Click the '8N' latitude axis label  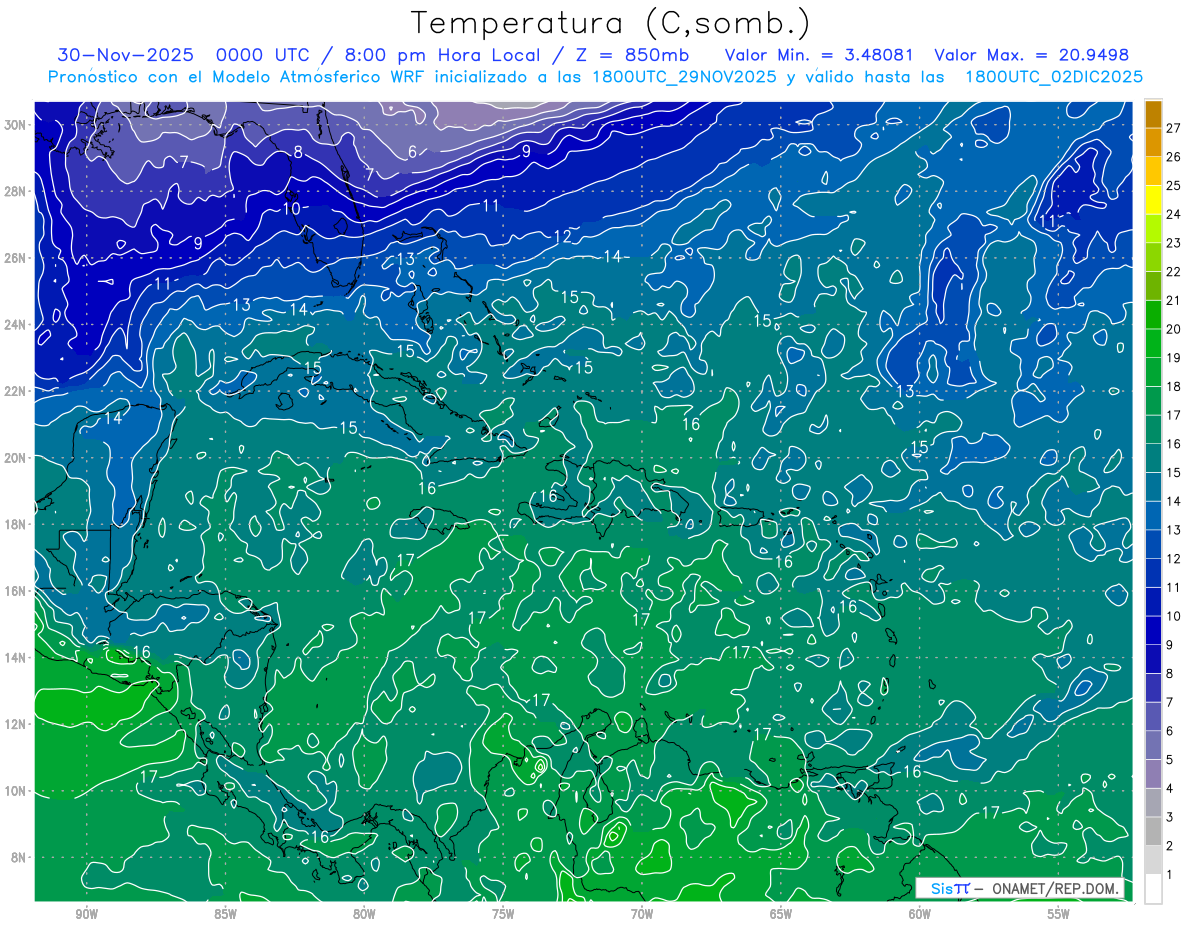click(19, 858)
